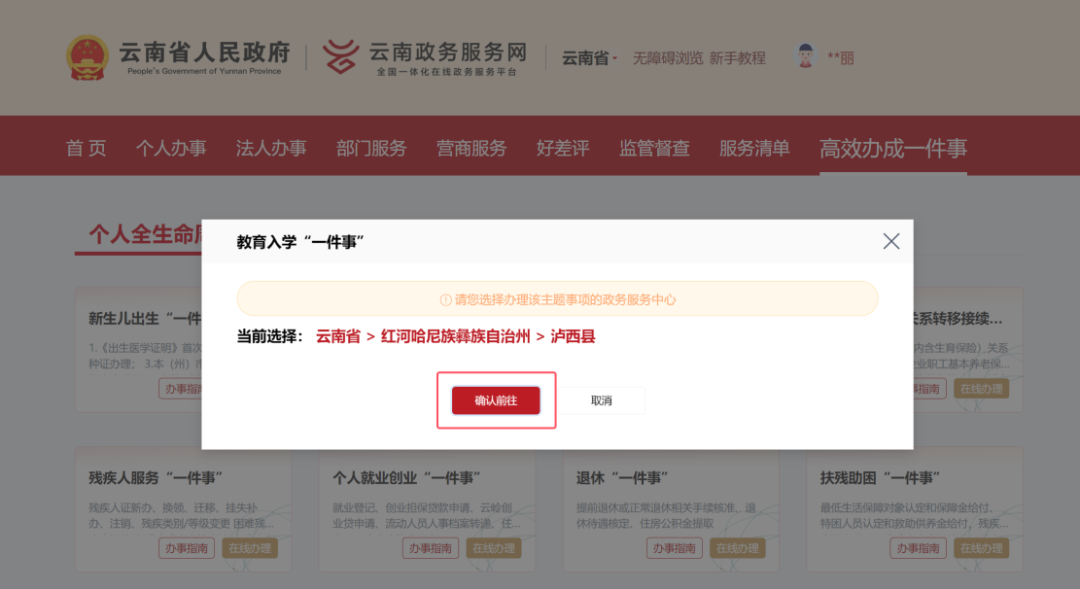Close the 教育入学 dialog with X
The image size is (1080, 589).
[891, 241]
